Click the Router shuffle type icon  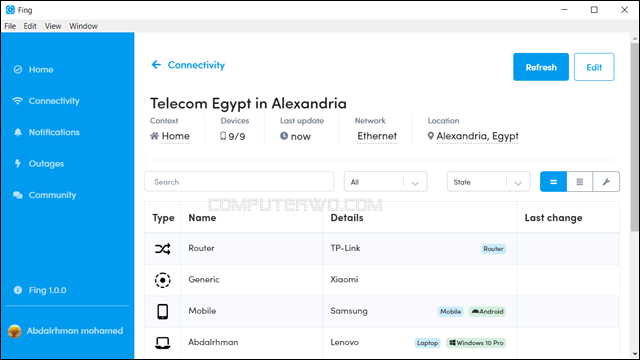click(x=162, y=249)
